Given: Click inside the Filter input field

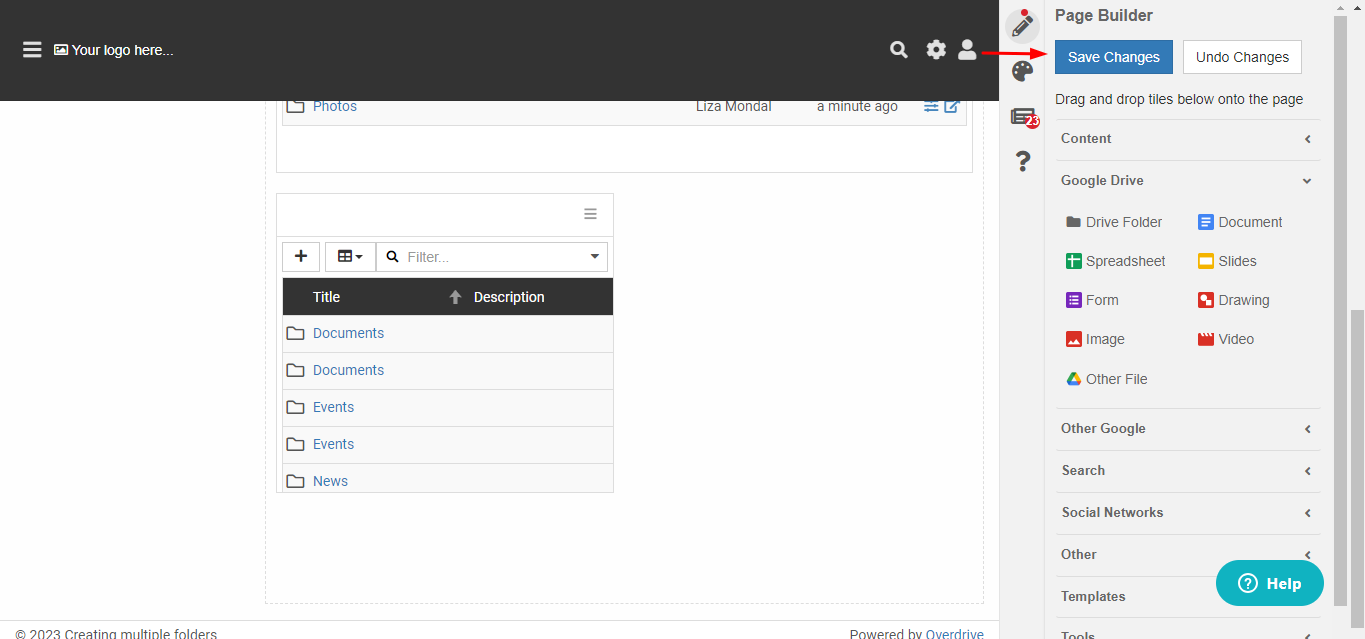Looking at the screenshot, I should coord(492,257).
